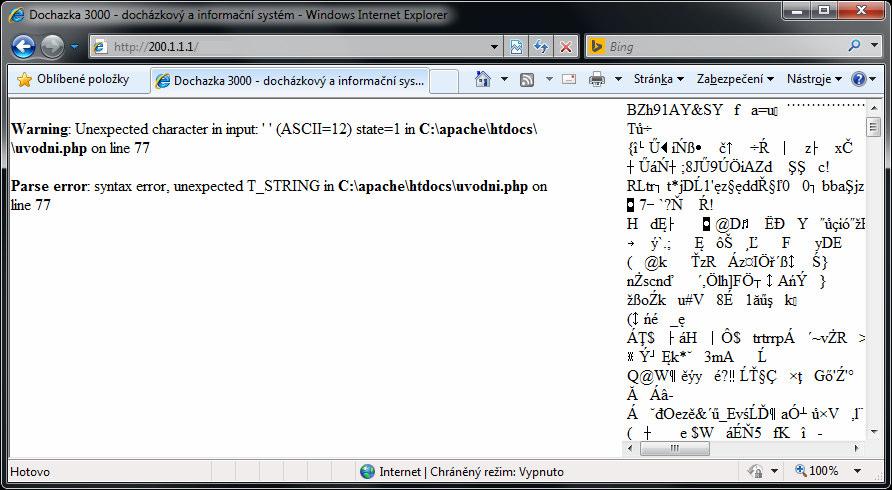Click the status bar security settings icon

point(756,471)
